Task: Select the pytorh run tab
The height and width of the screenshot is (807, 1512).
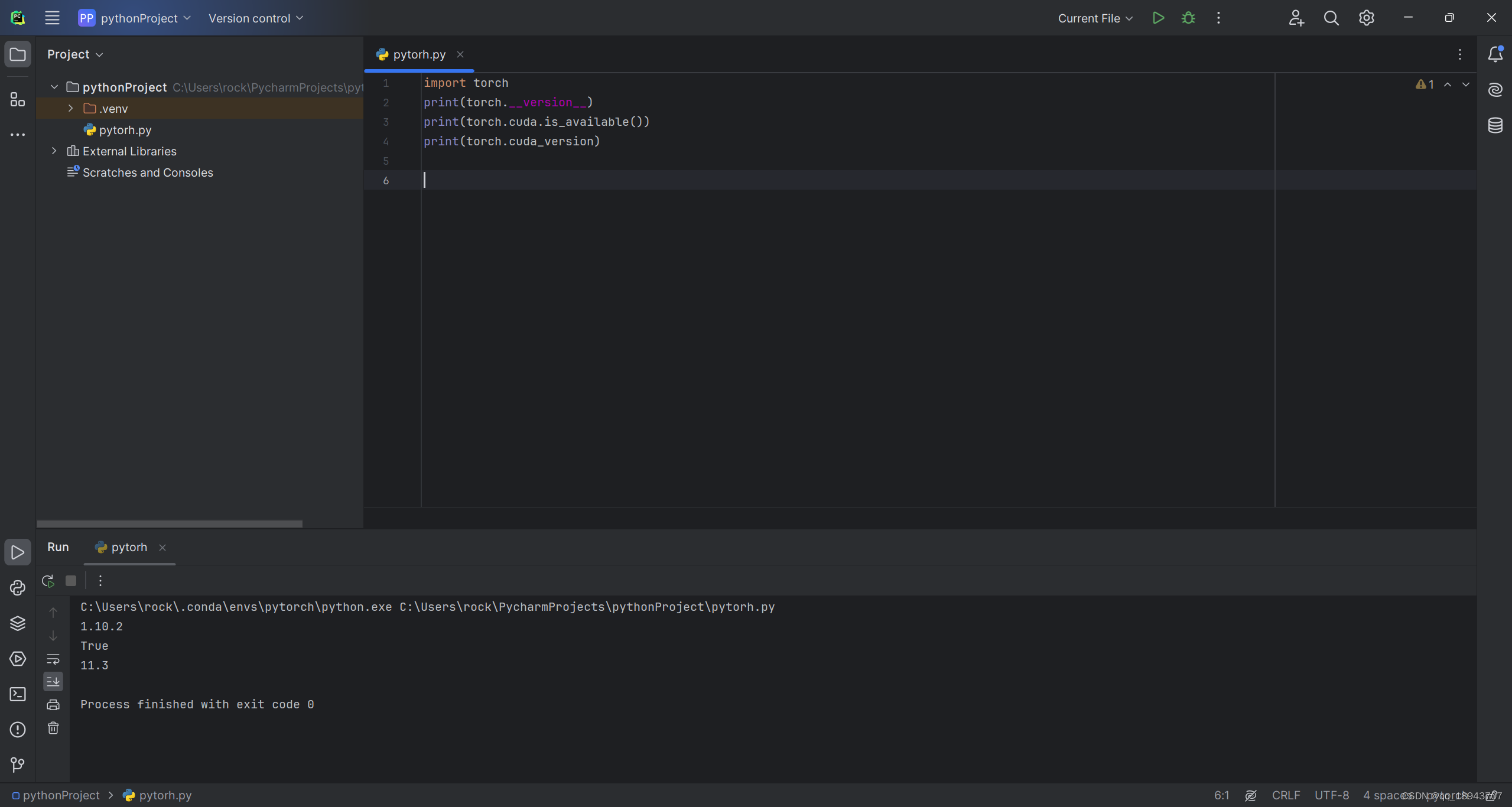Action: [129, 547]
